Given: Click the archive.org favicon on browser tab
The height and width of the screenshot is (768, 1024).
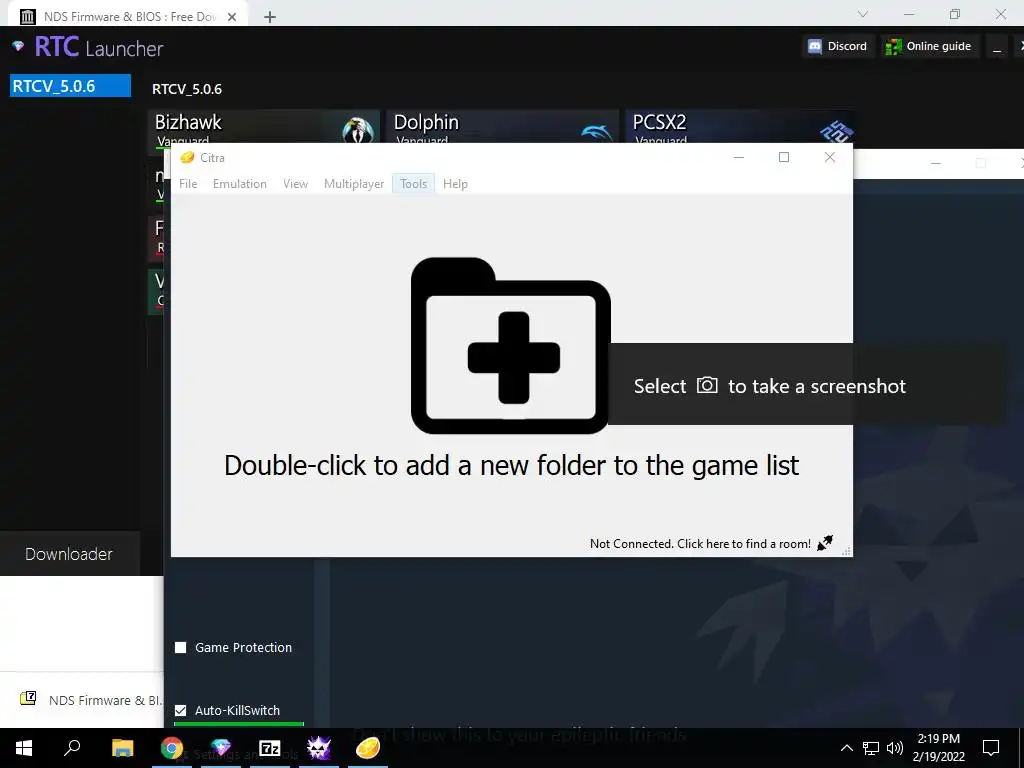Looking at the screenshot, I should coord(27,17).
